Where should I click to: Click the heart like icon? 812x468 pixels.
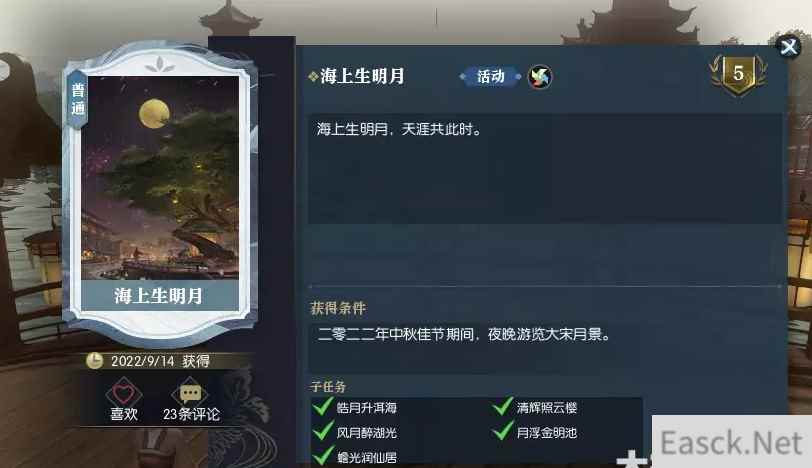123,393
